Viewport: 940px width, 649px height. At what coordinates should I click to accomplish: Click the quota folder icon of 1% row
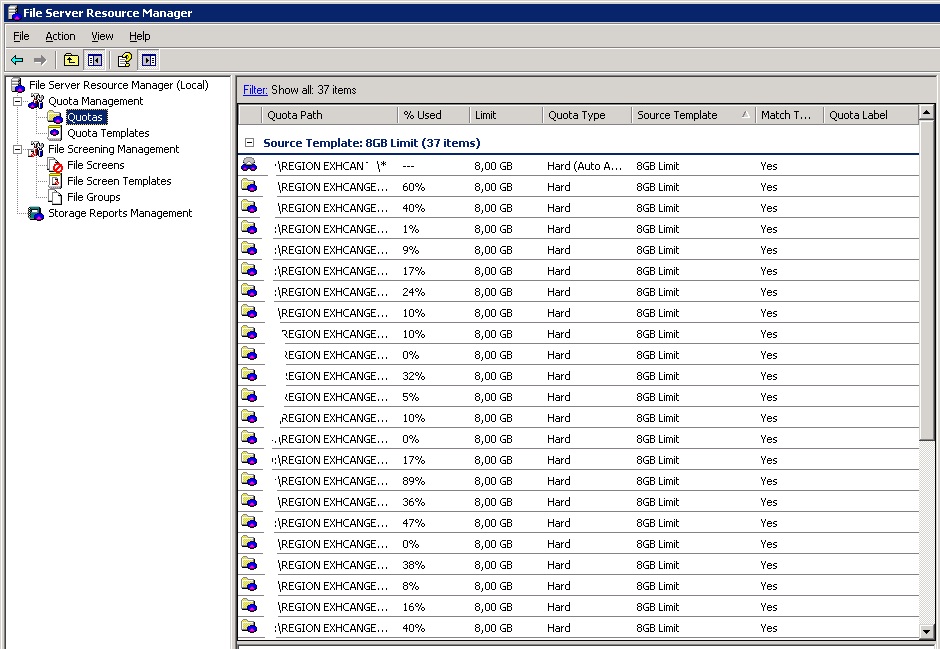coord(249,228)
